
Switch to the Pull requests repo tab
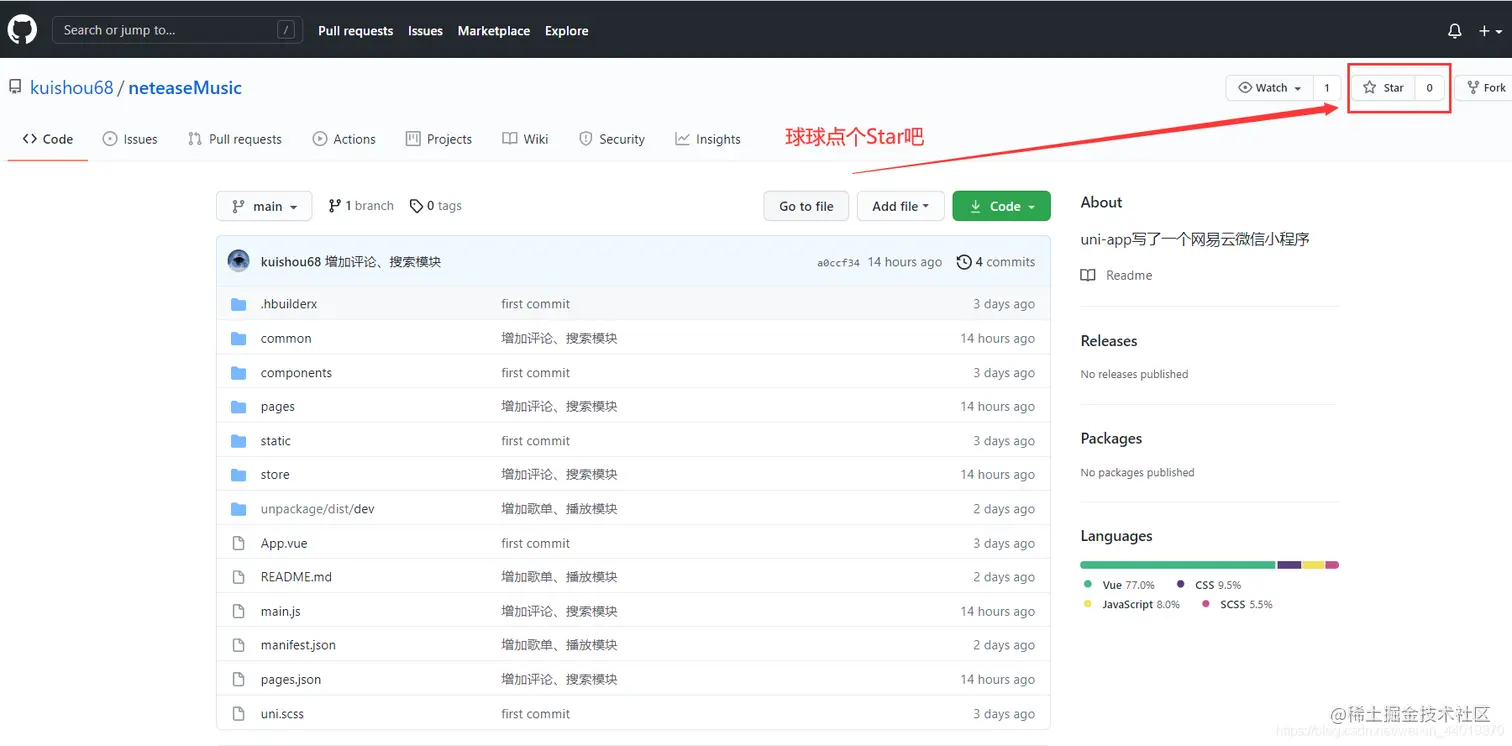(235, 139)
